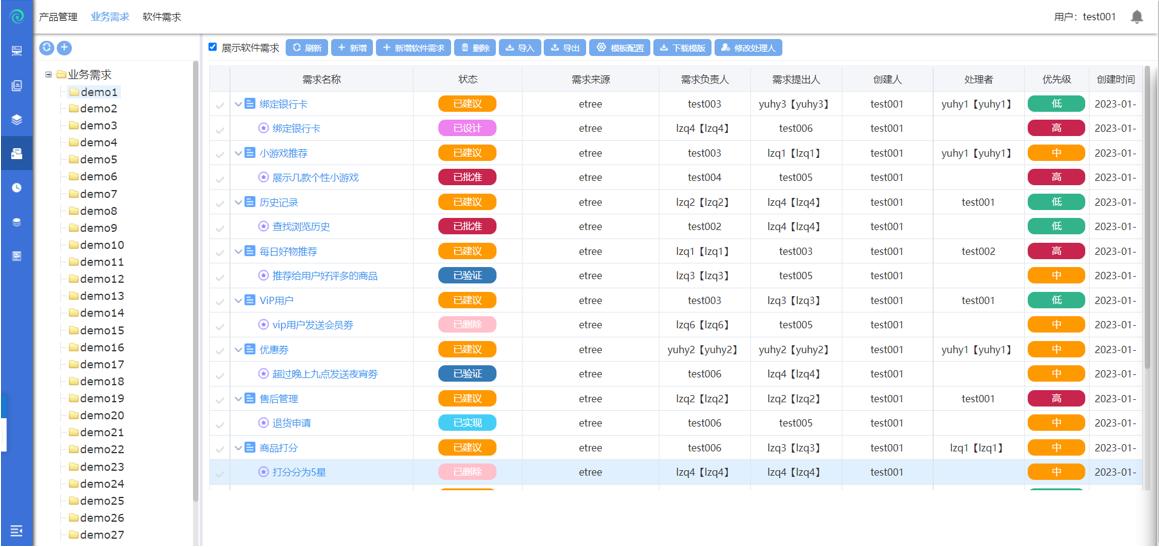This screenshot has height=547, width=1159.
Task: Open the layers icon in left sidebar
Action: click(x=17, y=119)
